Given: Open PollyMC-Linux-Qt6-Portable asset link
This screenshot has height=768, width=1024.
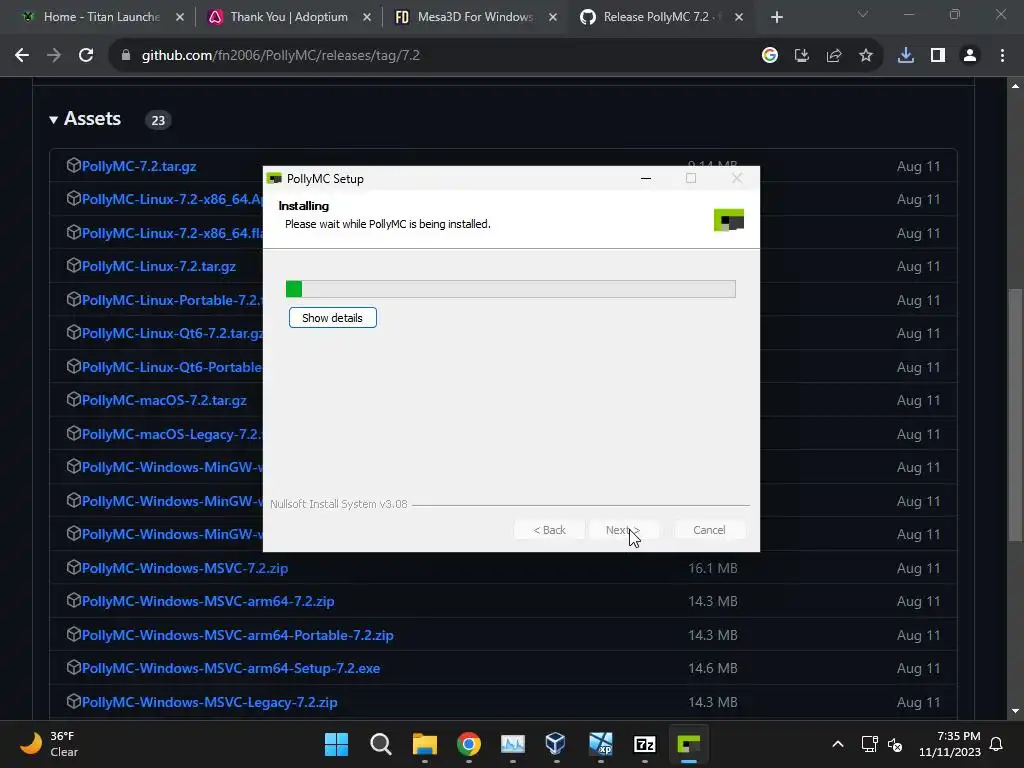Looking at the screenshot, I should (172, 367).
